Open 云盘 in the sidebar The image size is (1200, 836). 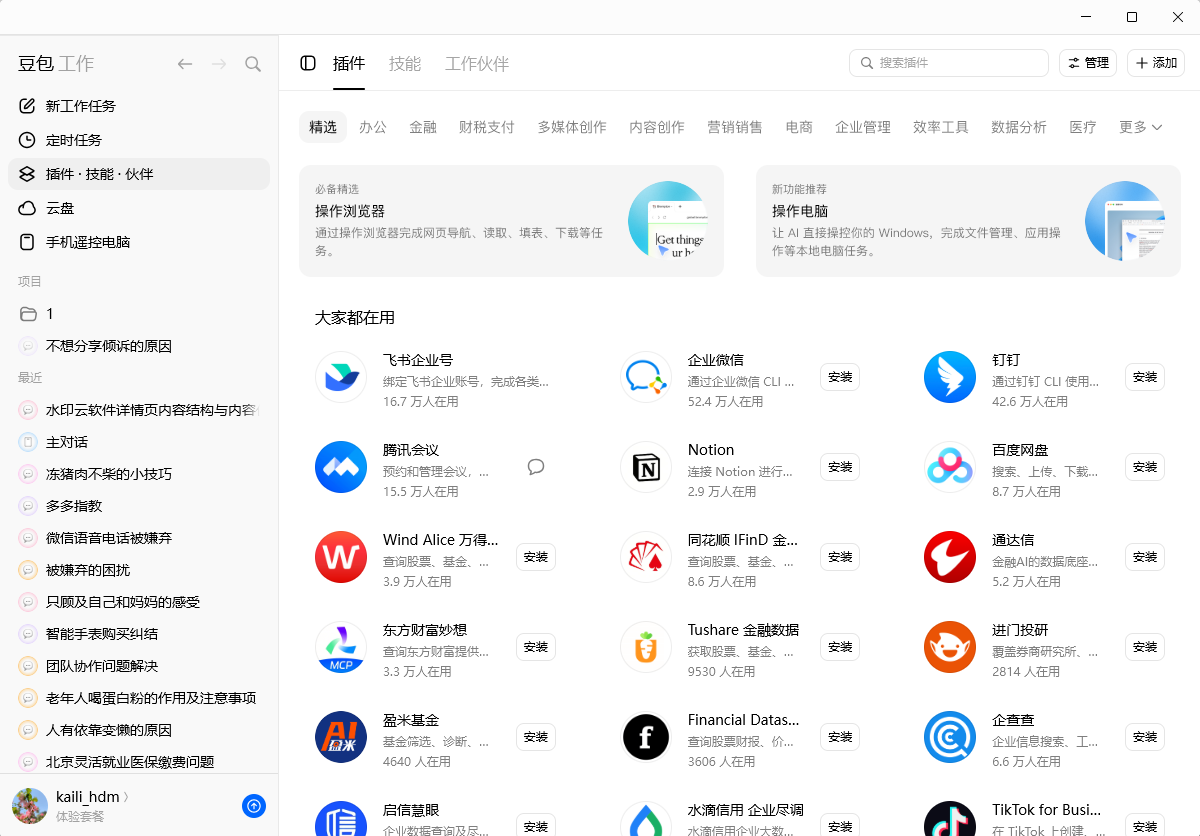tap(139, 208)
